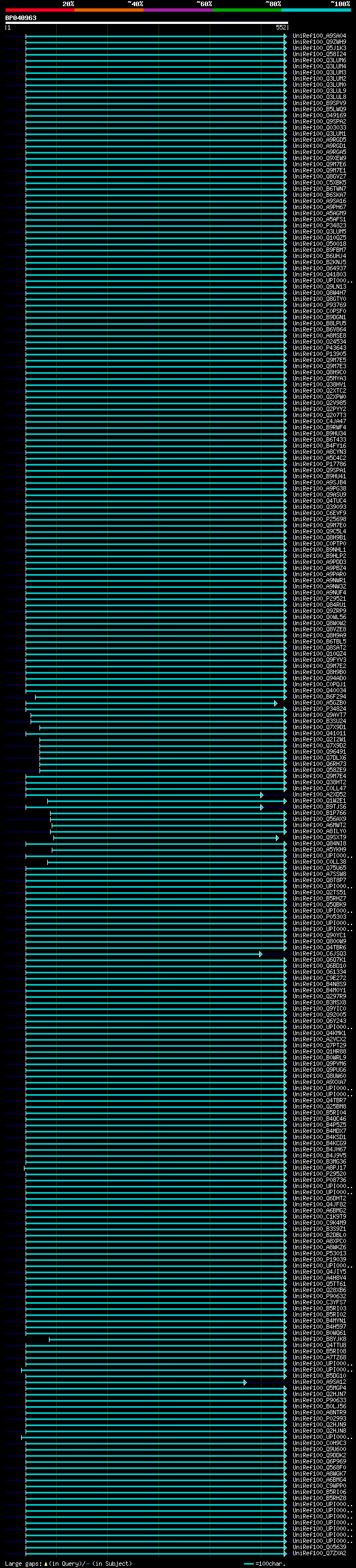Screen dimensions: 356x1568
Task: Select the UniRef100_B5RI06 label
Action: (x=319, y=1492)
